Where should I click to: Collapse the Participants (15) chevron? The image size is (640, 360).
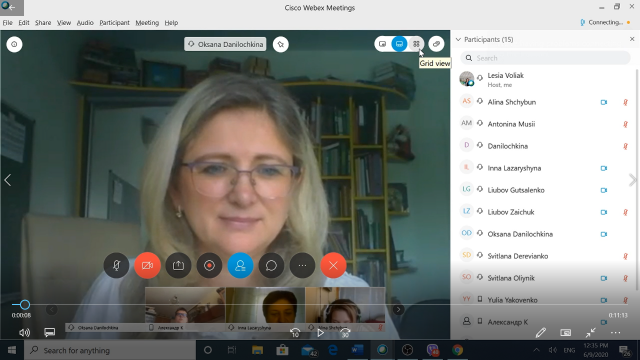[x=458, y=40]
